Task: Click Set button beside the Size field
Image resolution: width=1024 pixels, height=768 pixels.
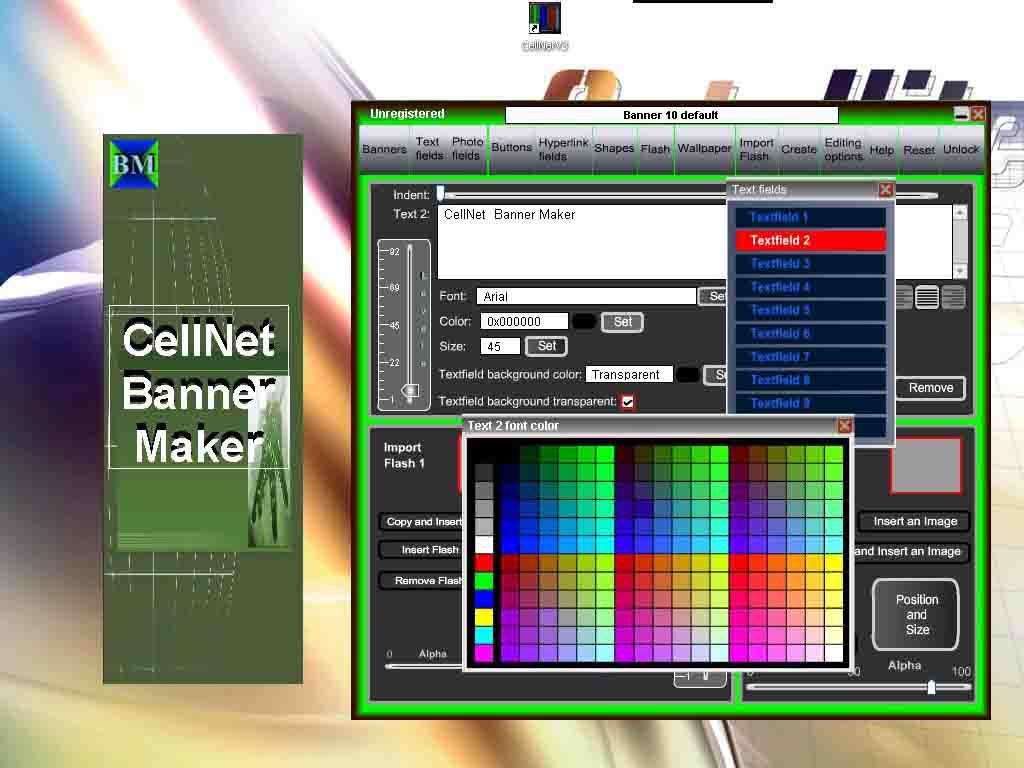Action: click(x=547, y=346)
